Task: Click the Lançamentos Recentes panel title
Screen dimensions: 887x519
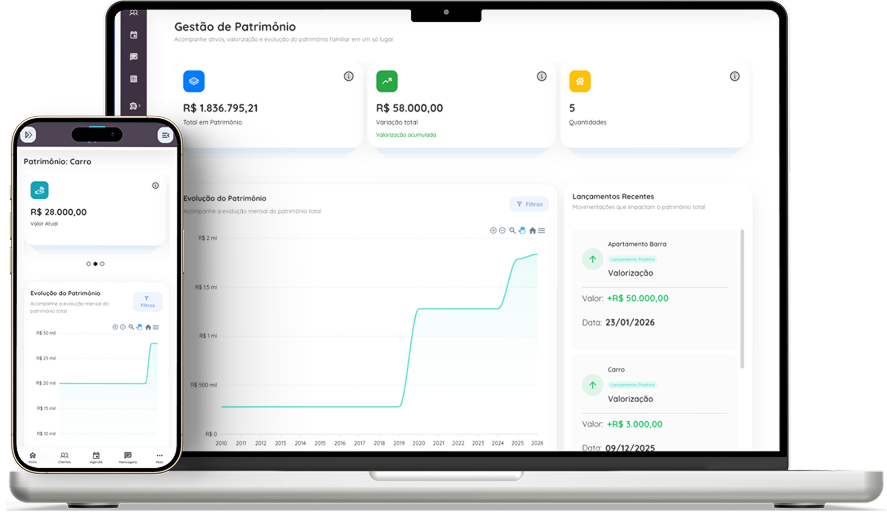Action: click(x=613, y=196)
